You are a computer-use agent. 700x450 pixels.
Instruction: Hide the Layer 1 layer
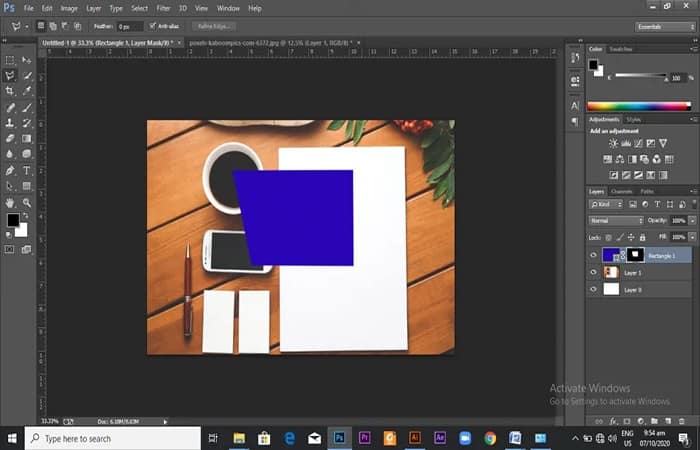point(593,272)
